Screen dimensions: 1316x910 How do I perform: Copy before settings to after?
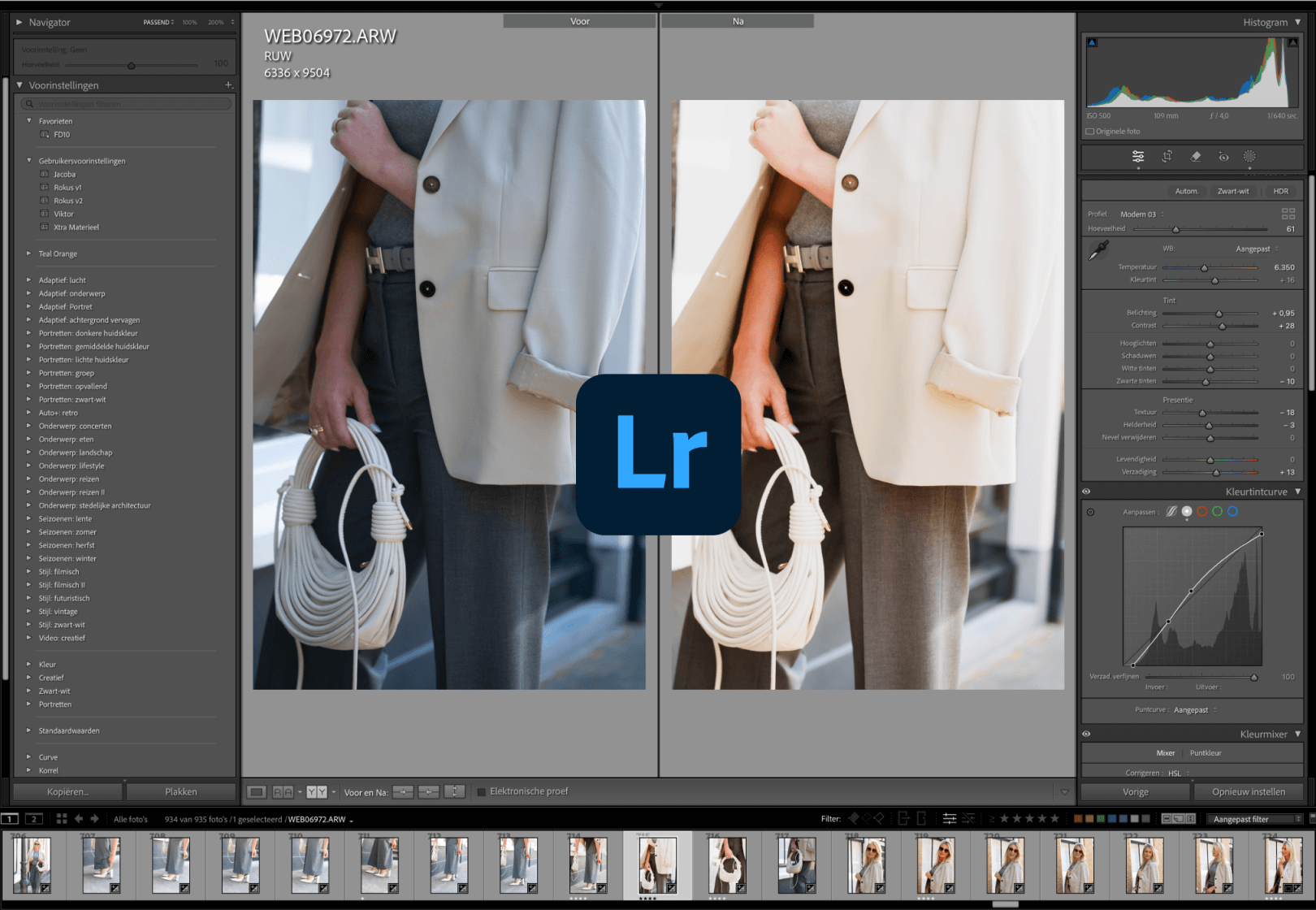[403, 791]
